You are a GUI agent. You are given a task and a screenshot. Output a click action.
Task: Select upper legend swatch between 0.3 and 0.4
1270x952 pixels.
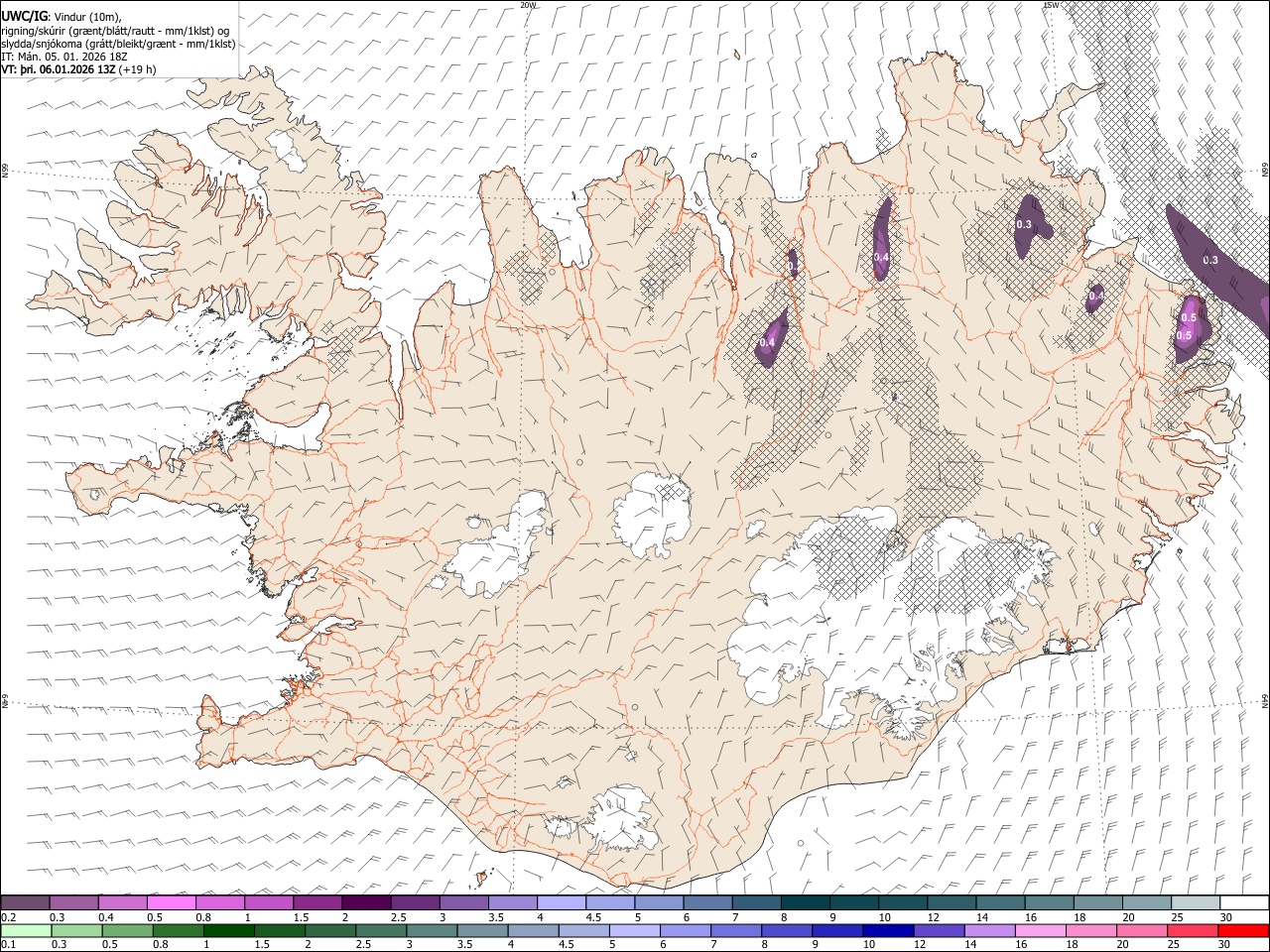pyautogui.click(x=73, y=902)
